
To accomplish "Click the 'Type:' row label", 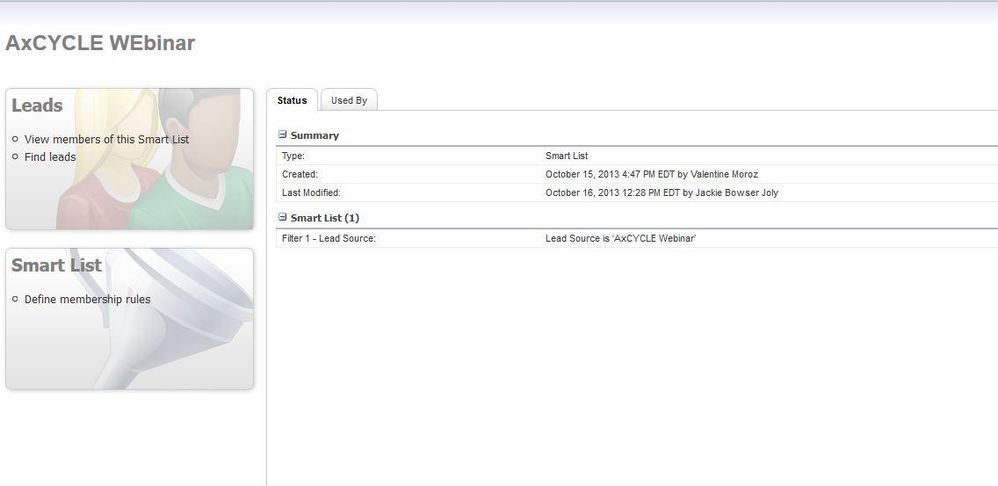I will pos(293,155).
